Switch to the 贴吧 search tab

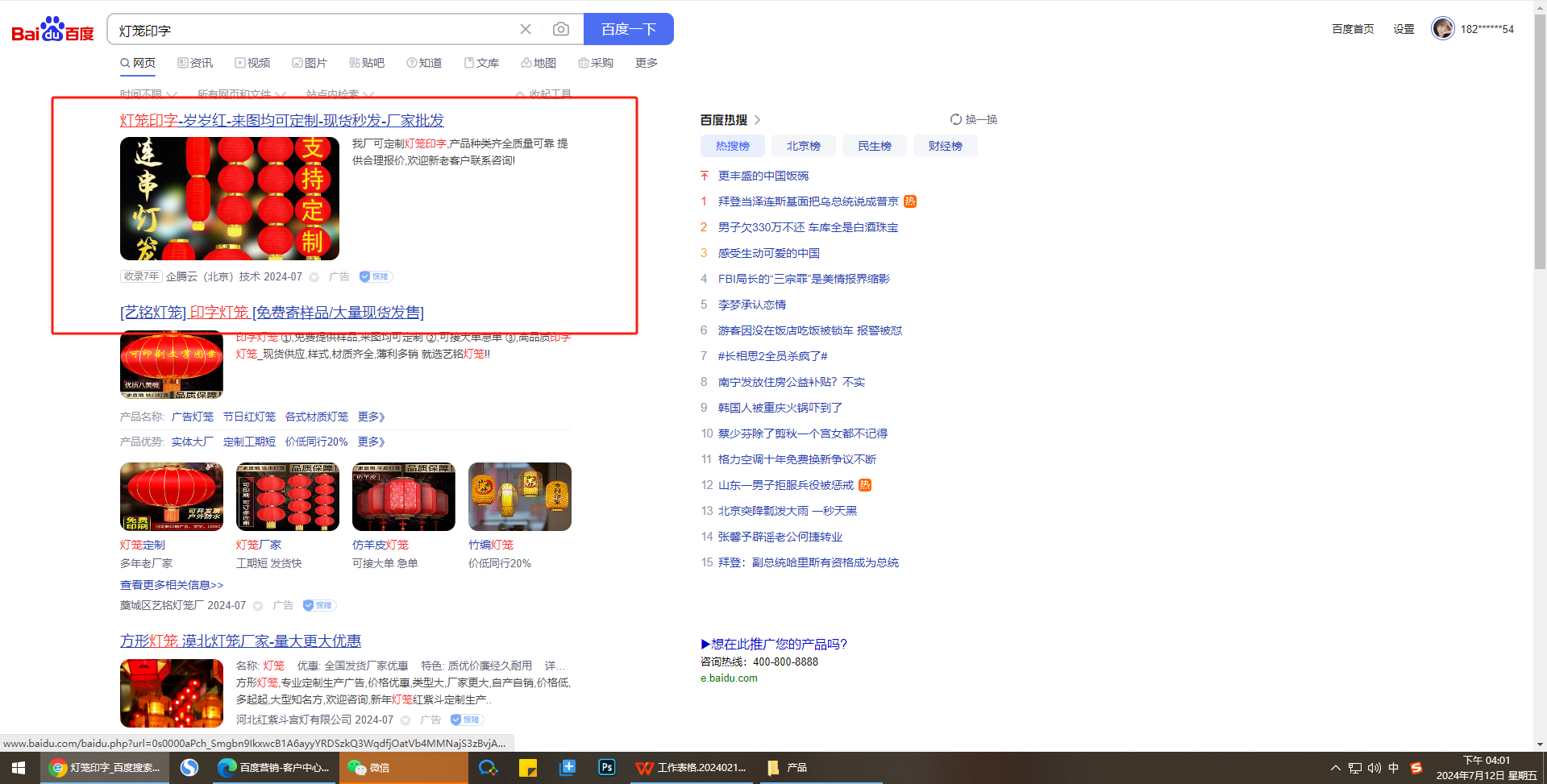(367, 63)
